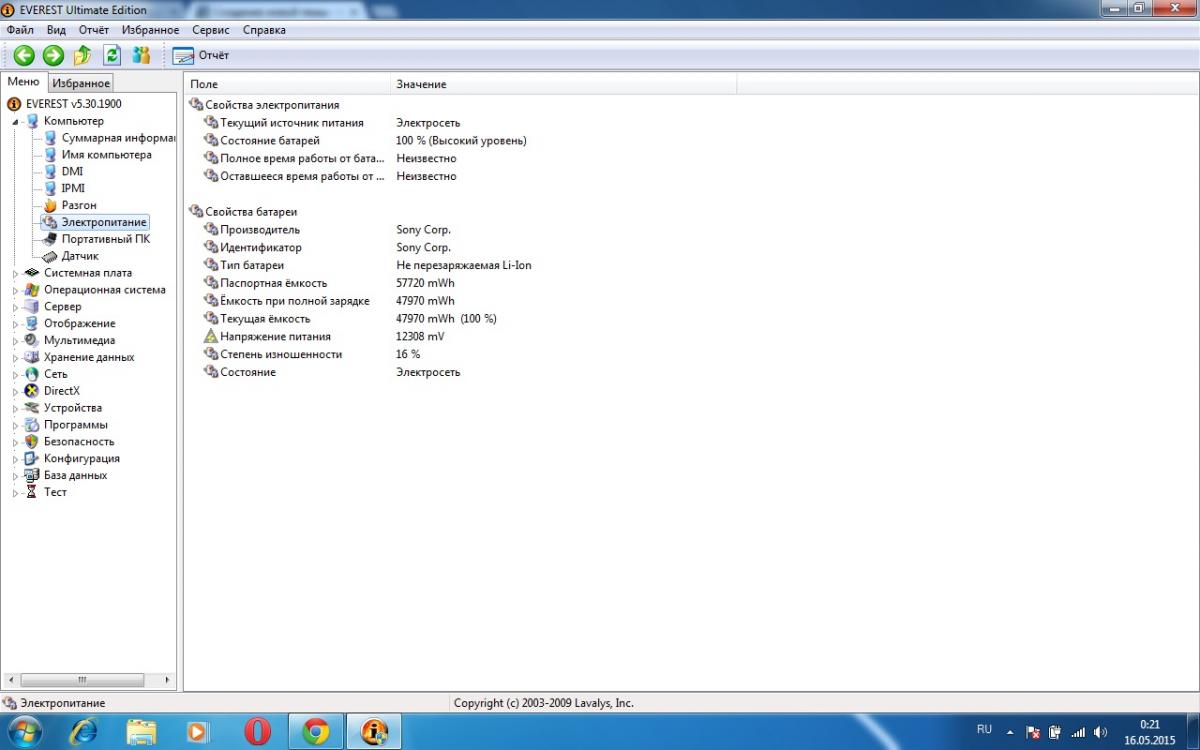Click tree panel scroll right arrow
1200x750 pixels.
167,680
